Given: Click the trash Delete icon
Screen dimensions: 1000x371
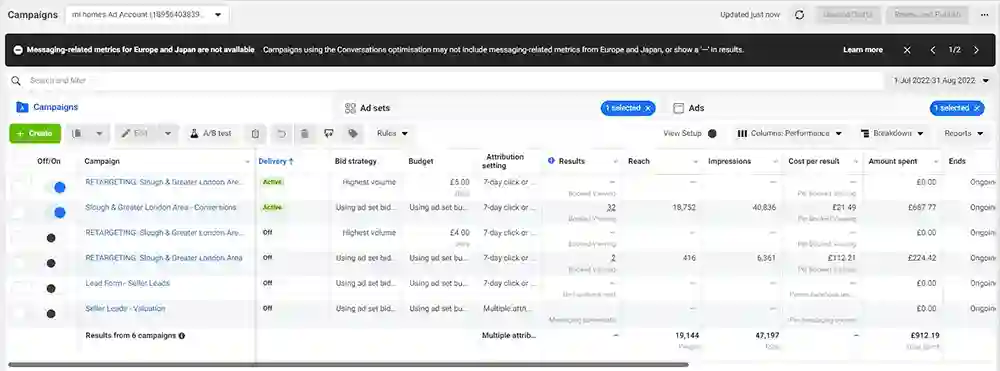Looking at the screenshot, I should tap(305, 133).
